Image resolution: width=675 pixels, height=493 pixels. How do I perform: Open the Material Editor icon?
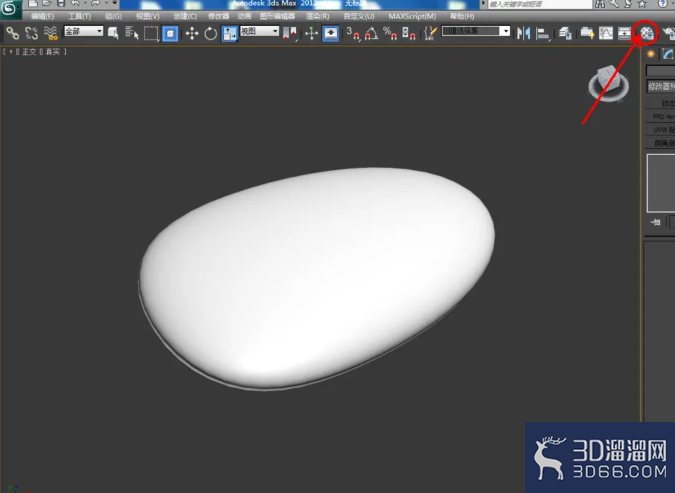coord(647,33)
